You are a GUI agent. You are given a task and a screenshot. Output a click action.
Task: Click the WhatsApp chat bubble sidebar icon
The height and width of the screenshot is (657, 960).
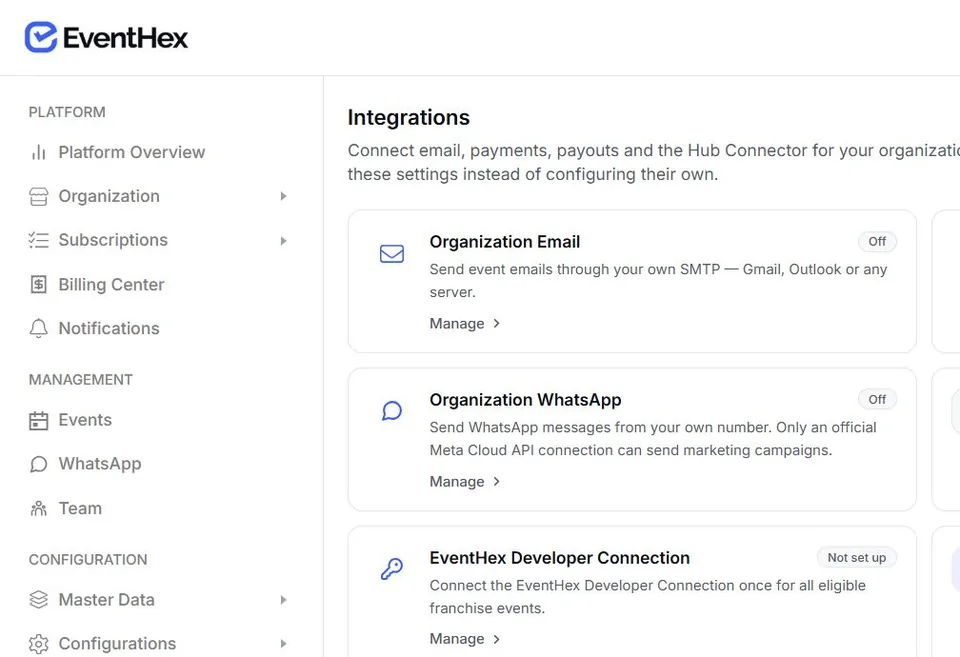tap(39, 464)
